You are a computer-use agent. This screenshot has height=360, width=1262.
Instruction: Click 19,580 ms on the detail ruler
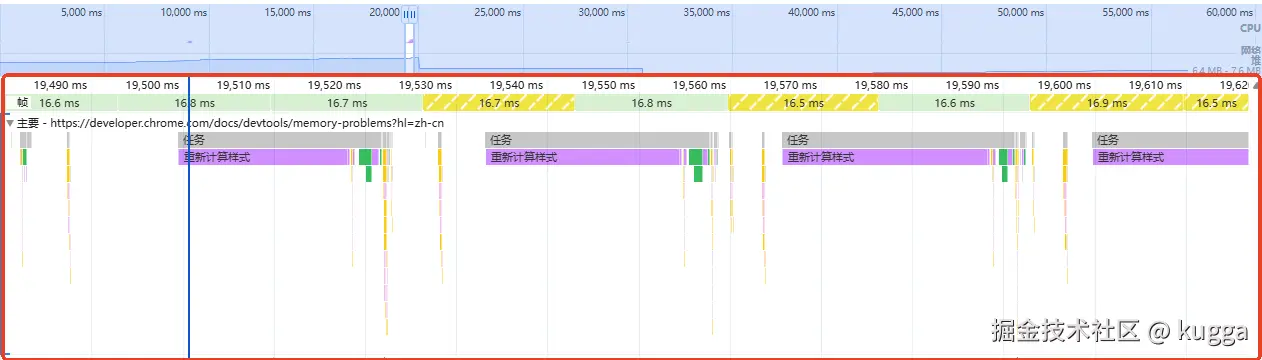(x=882, y=85)
